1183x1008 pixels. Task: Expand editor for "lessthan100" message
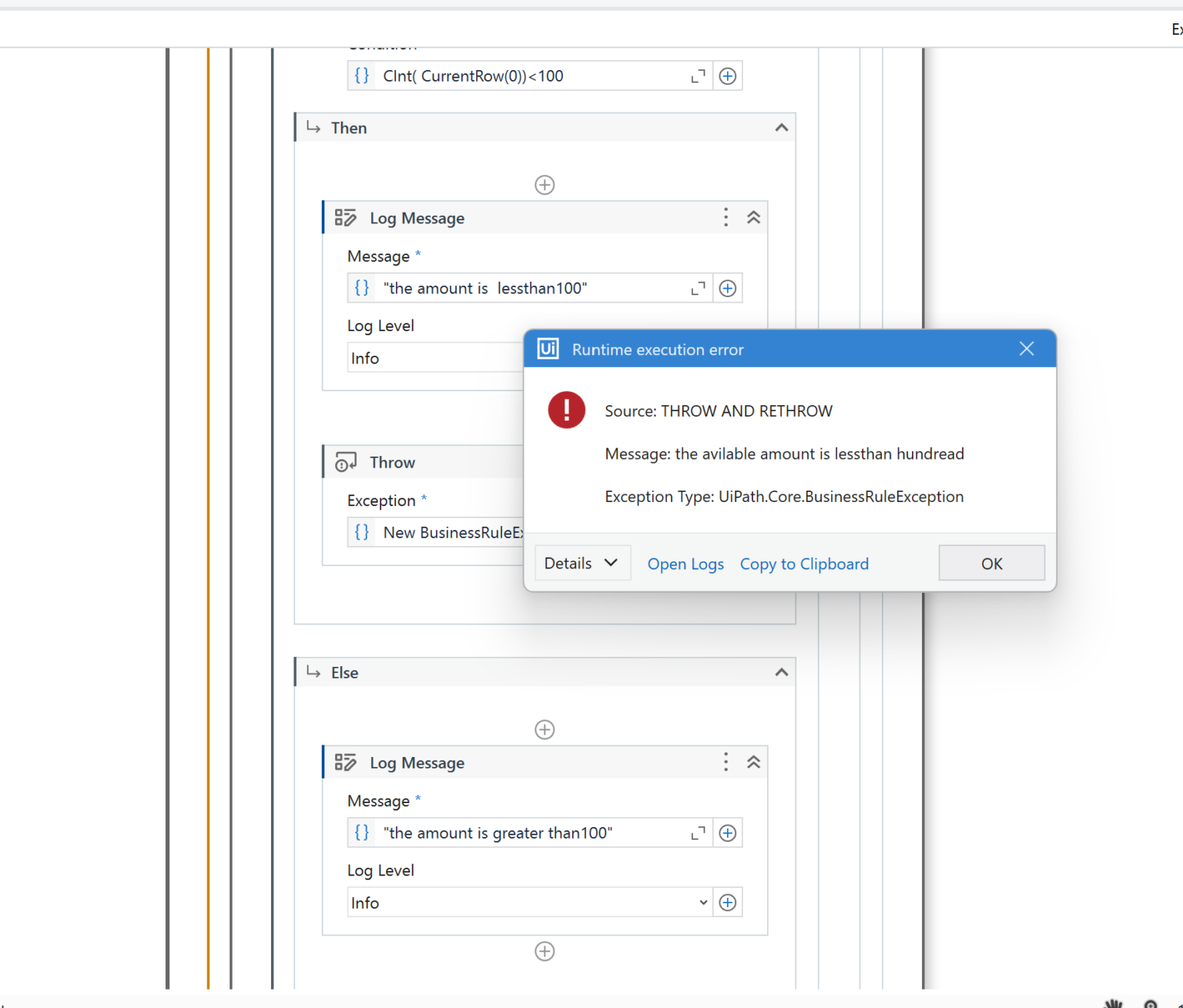698,289
